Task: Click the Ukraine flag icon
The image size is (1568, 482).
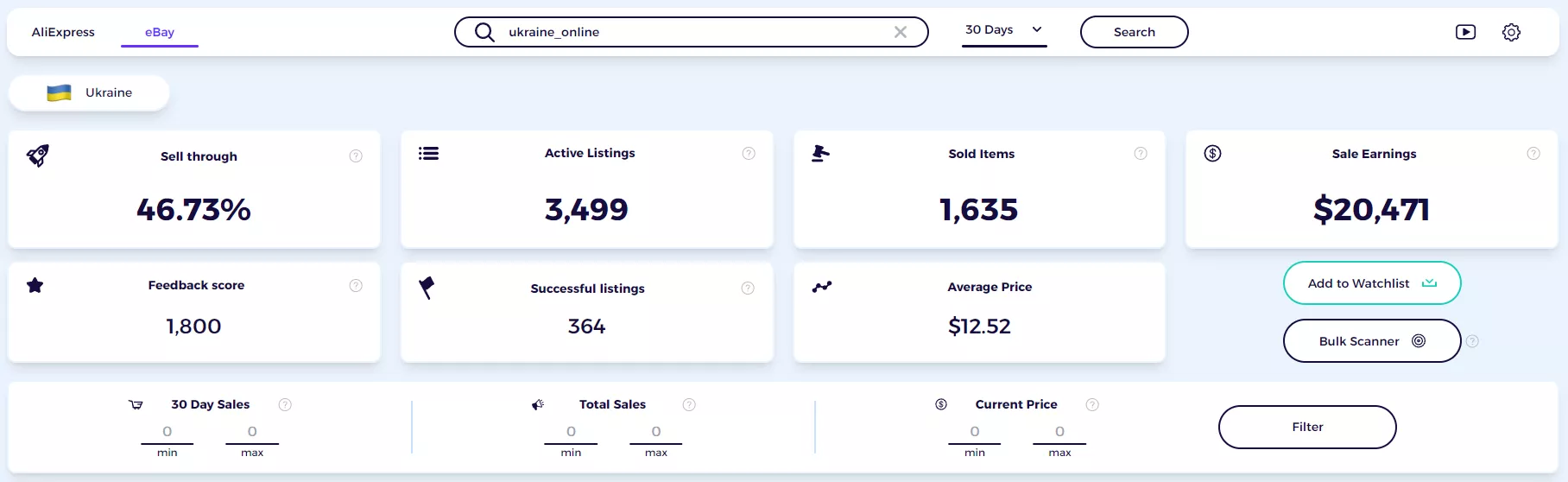Action: click(x=59, y=93)
